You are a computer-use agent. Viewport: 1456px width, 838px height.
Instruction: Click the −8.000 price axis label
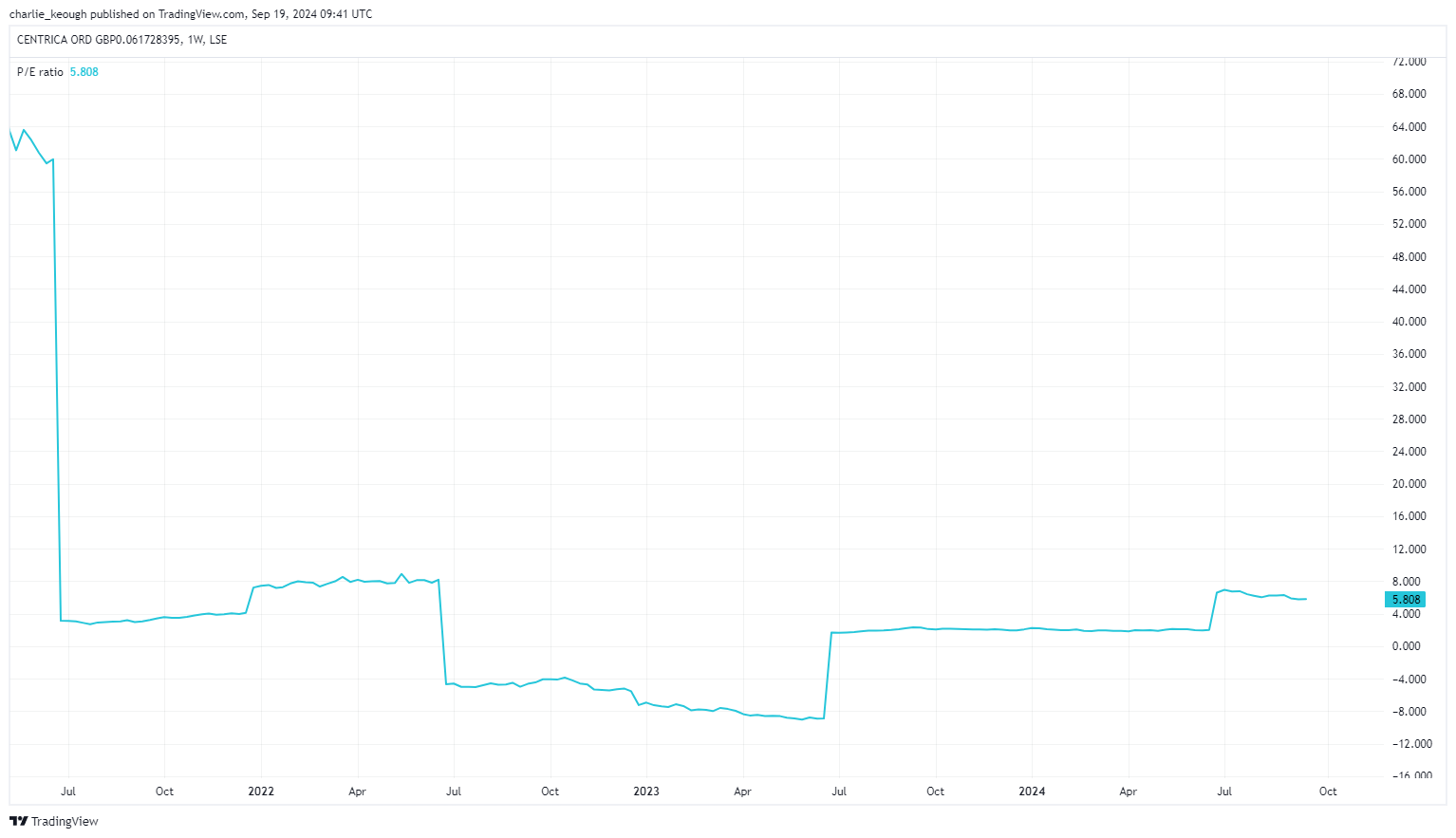tap(1409, 712)
